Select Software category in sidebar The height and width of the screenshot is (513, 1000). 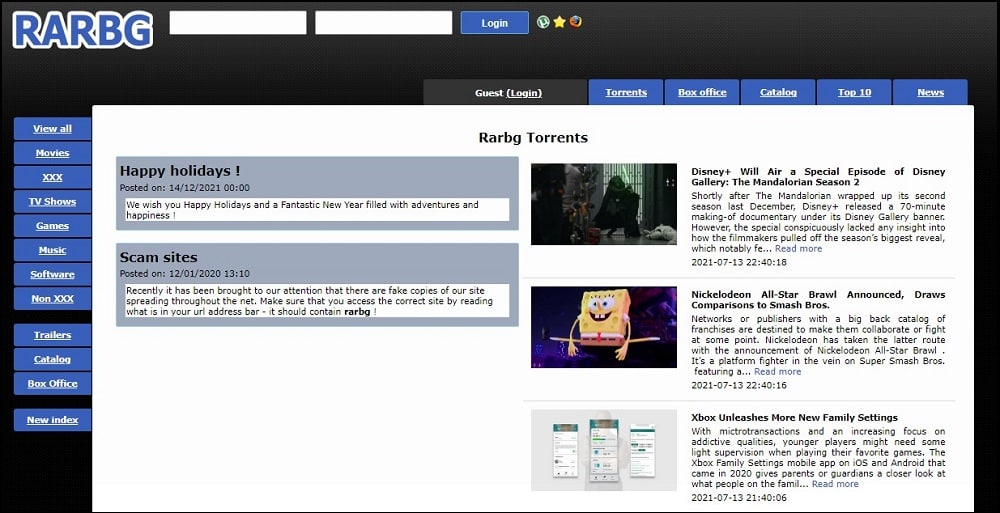coord(52,274)
